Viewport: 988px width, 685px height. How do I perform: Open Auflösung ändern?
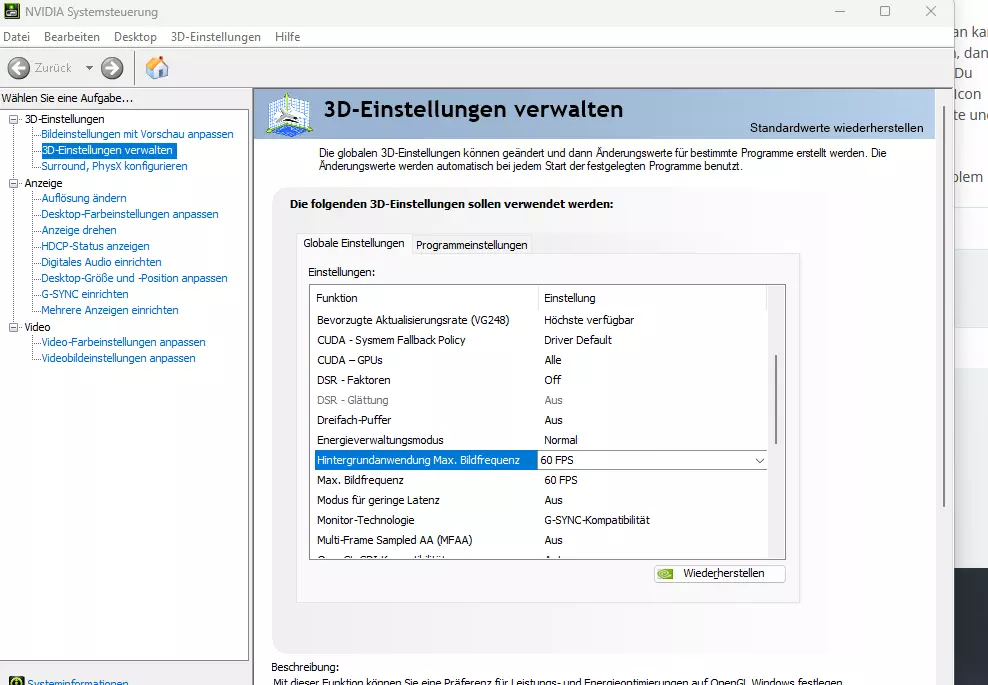[x=84, y=198]
